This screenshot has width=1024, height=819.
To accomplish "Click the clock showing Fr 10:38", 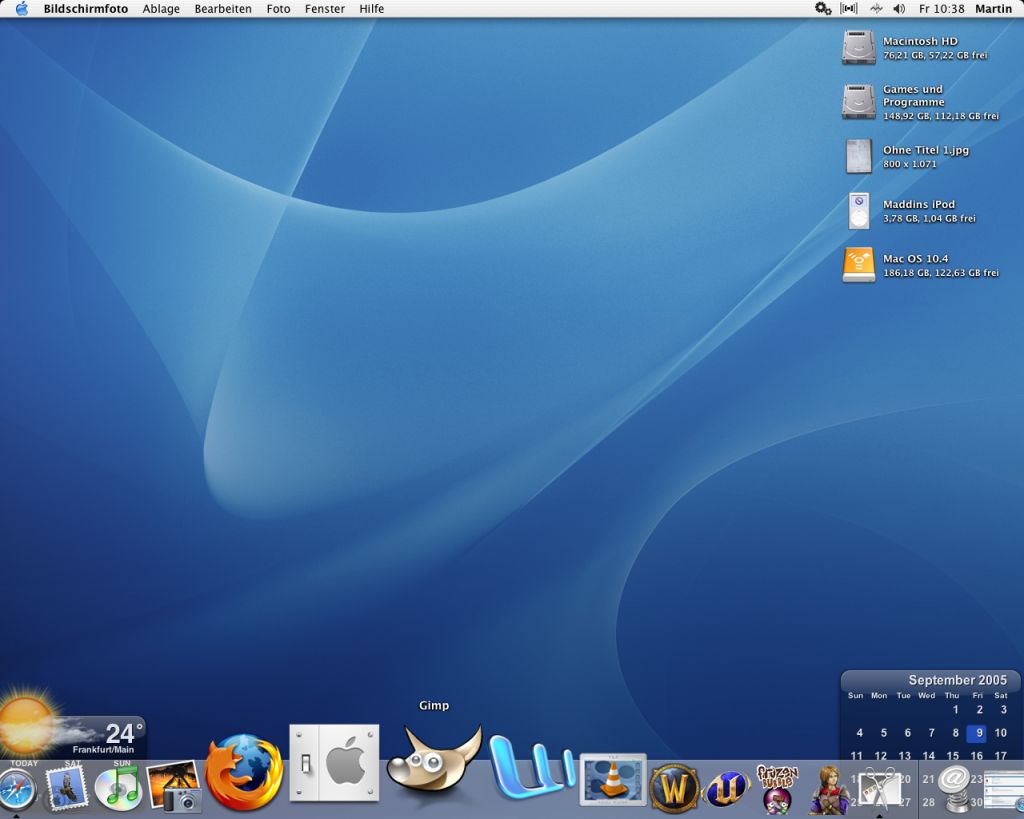I will pyautogui.click(x=941, y=8).
